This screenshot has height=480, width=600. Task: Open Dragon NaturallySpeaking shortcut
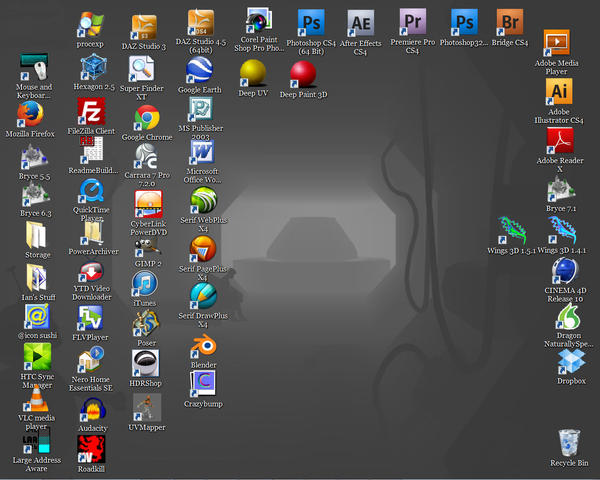(569, 316)
